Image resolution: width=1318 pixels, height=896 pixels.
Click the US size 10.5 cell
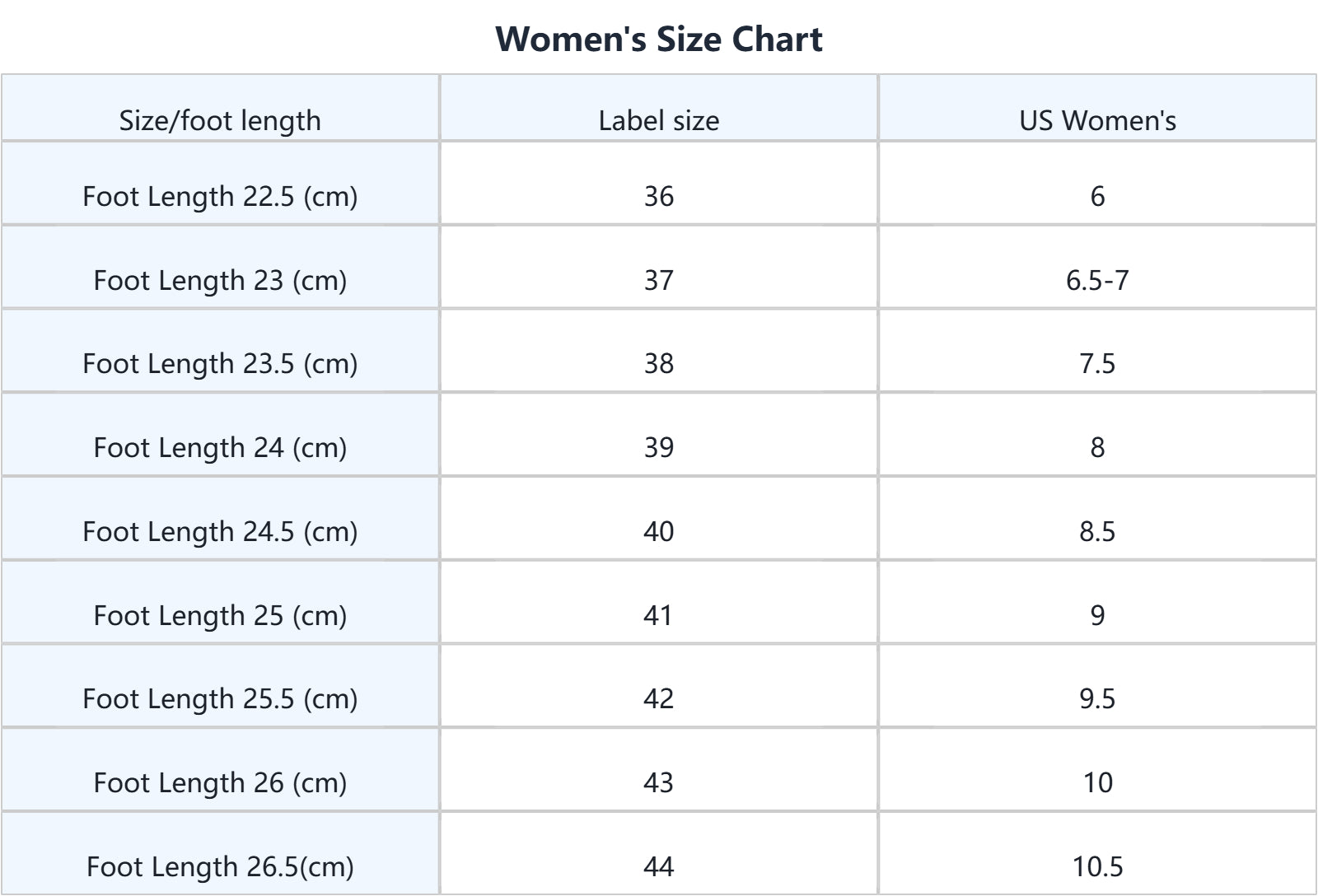(x=1097, y=866)
